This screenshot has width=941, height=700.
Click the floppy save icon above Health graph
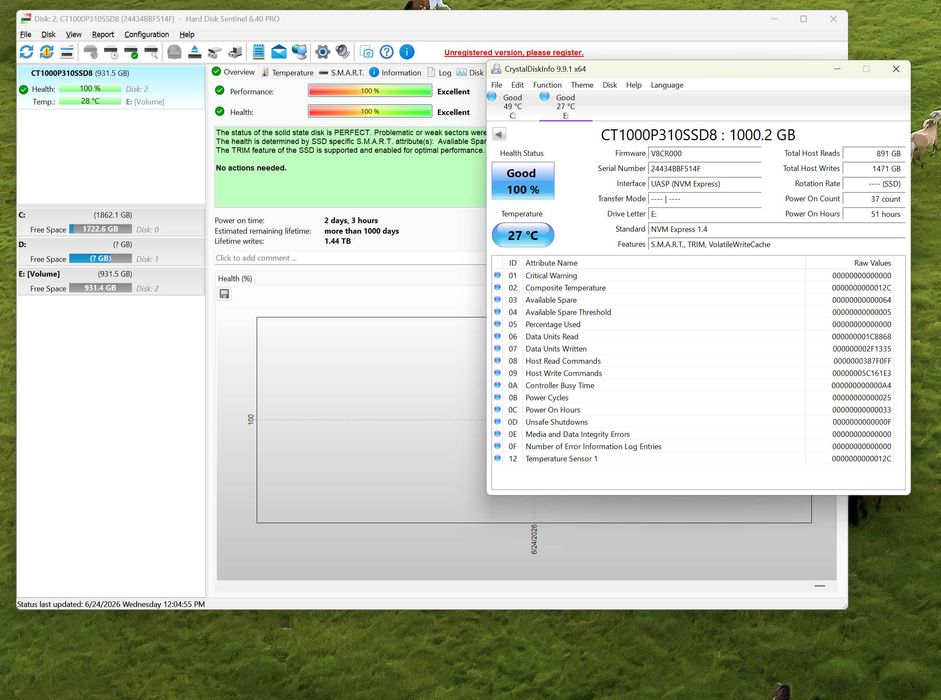tap(224, 294)
